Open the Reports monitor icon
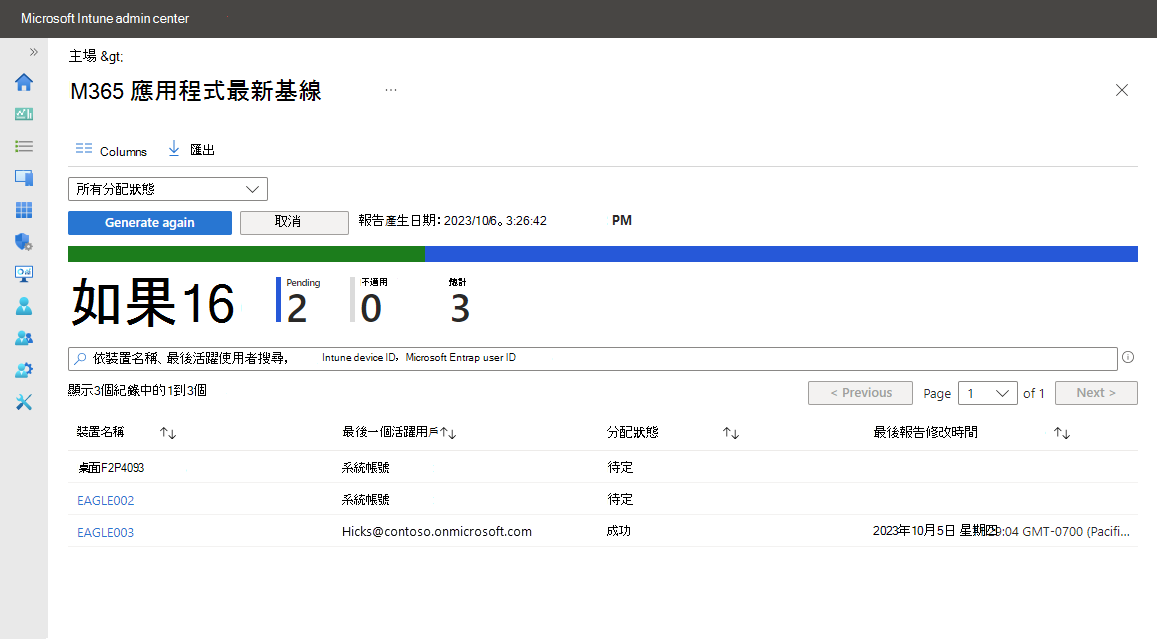This screenshot has width=1157, height=639. (24, 274)
